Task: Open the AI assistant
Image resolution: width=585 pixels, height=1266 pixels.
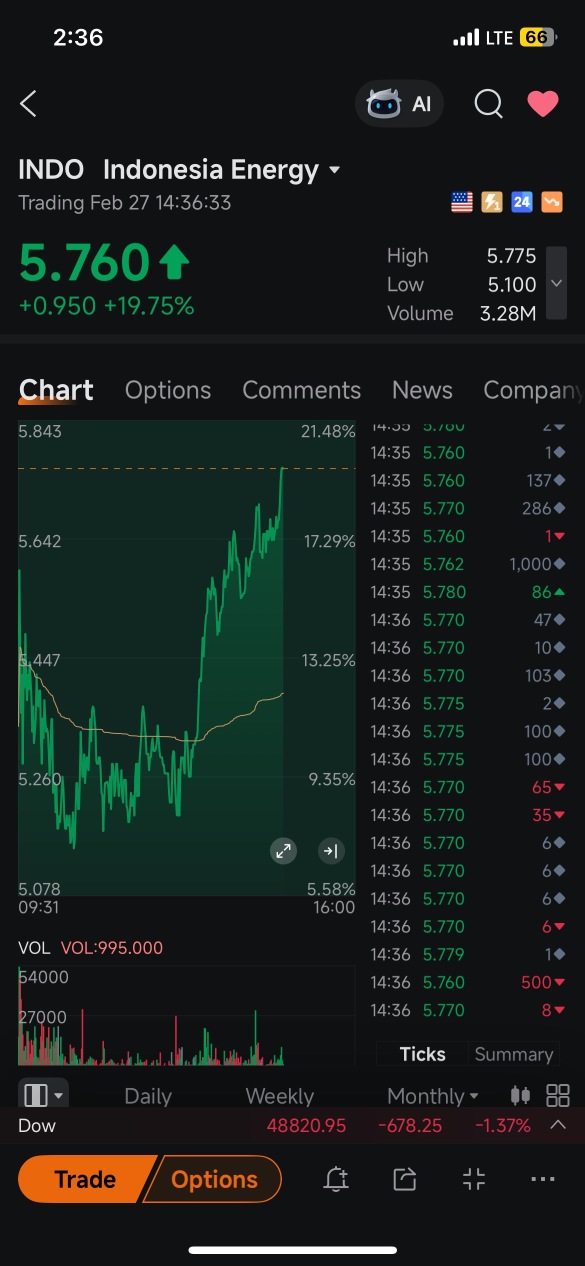Action: coord(399,104)
